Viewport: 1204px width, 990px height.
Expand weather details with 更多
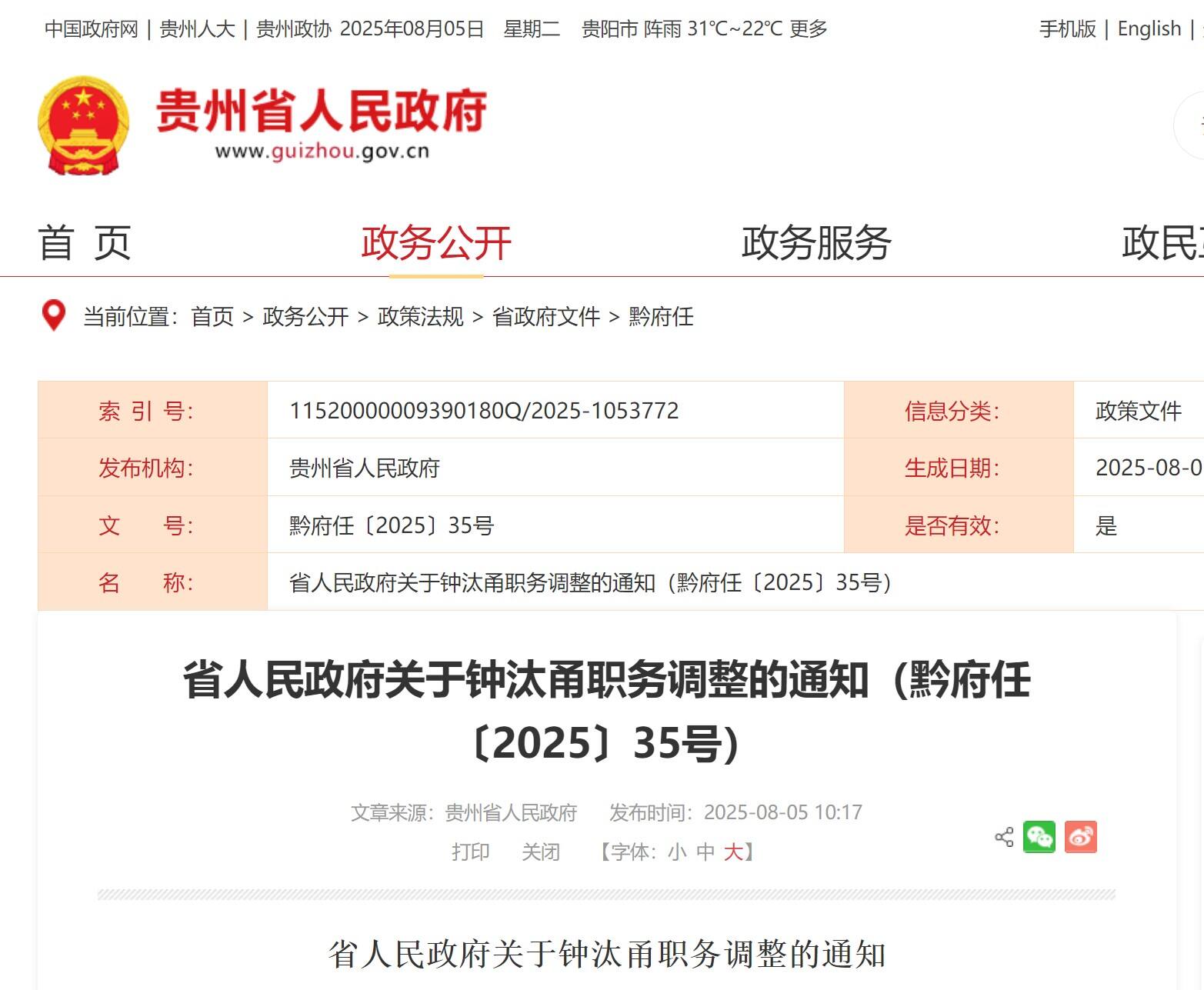809,29
